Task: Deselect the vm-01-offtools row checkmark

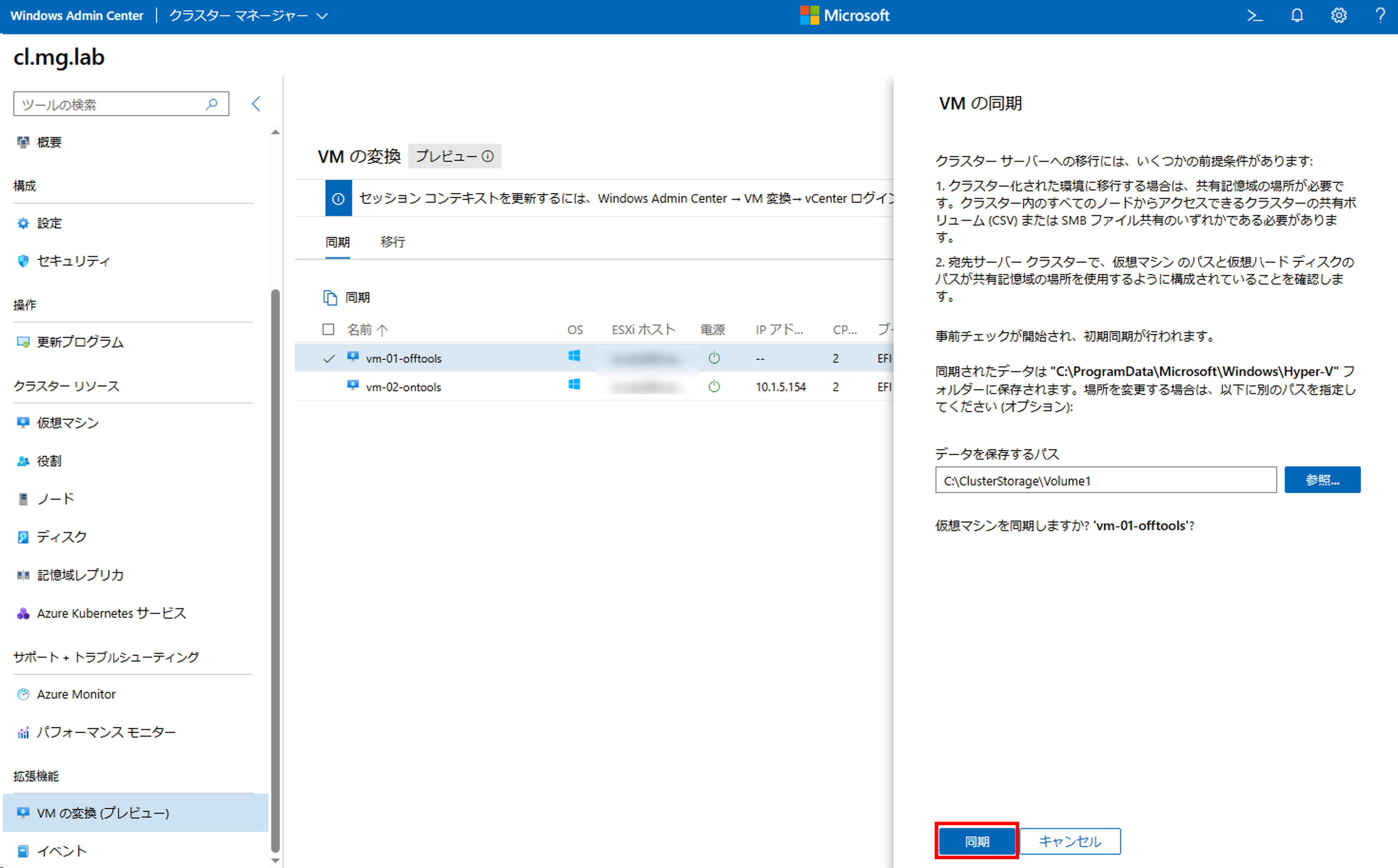Action: [x=329, y=358]
